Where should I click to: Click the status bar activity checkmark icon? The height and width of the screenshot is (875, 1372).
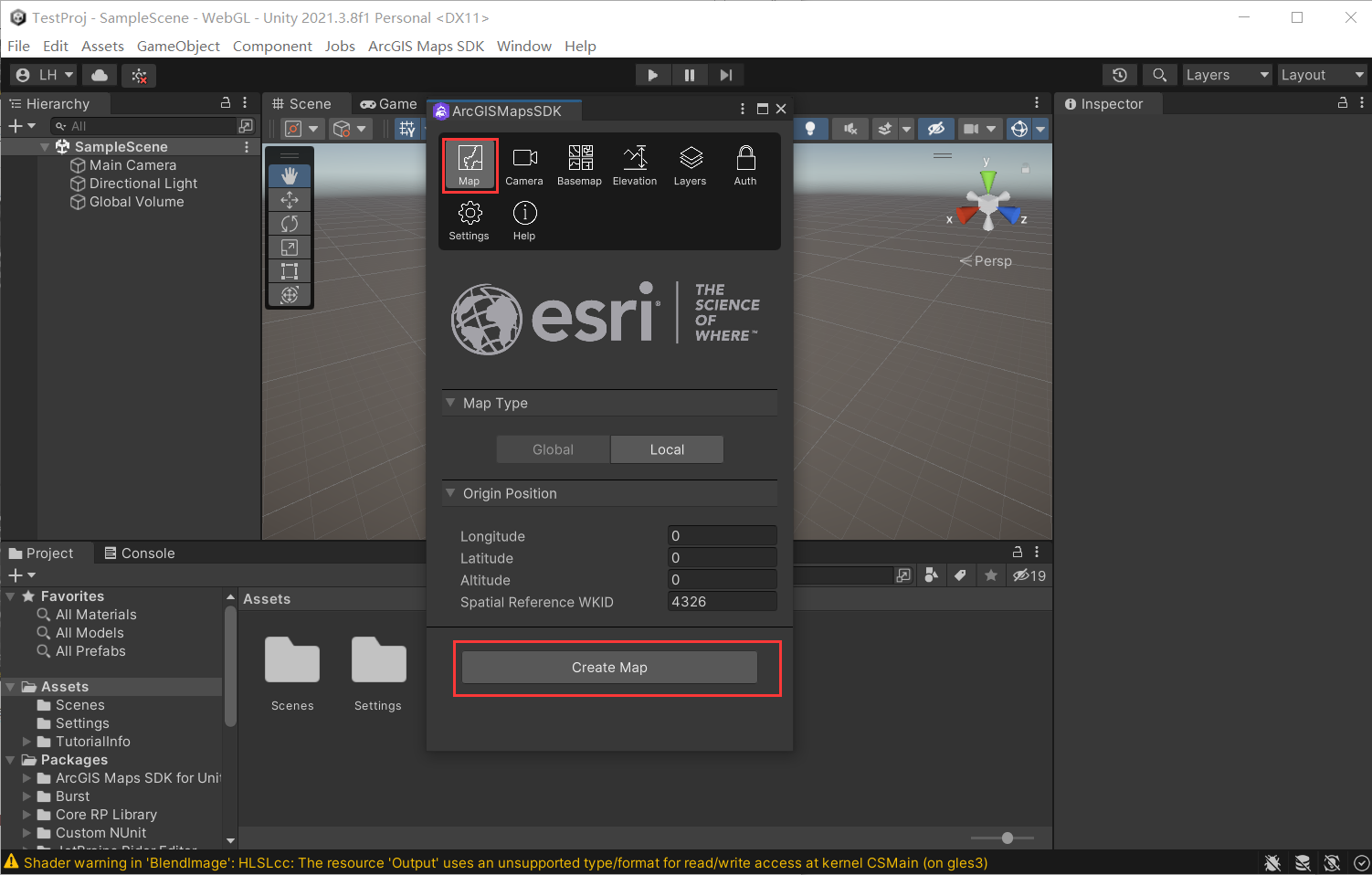tap(1362, 863)
